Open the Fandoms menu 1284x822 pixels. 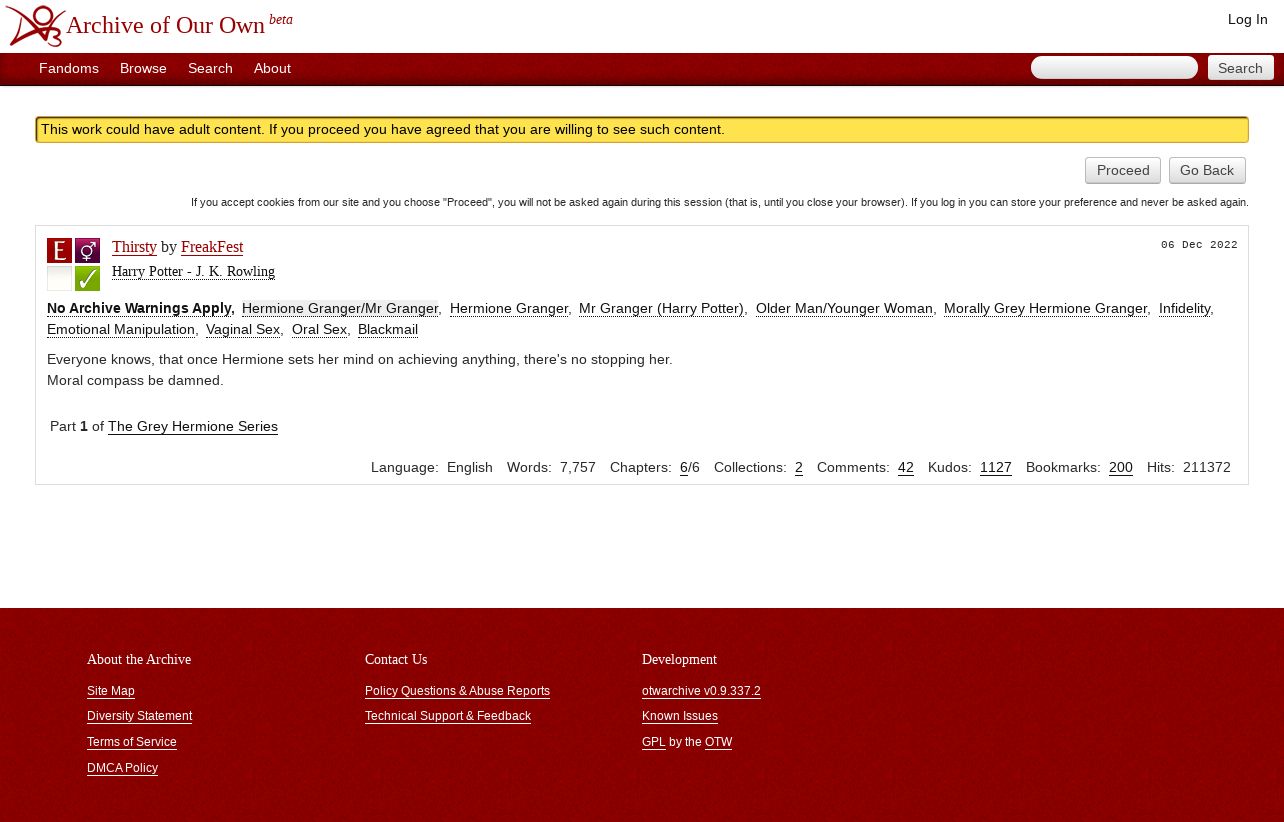tap(69, 68)
